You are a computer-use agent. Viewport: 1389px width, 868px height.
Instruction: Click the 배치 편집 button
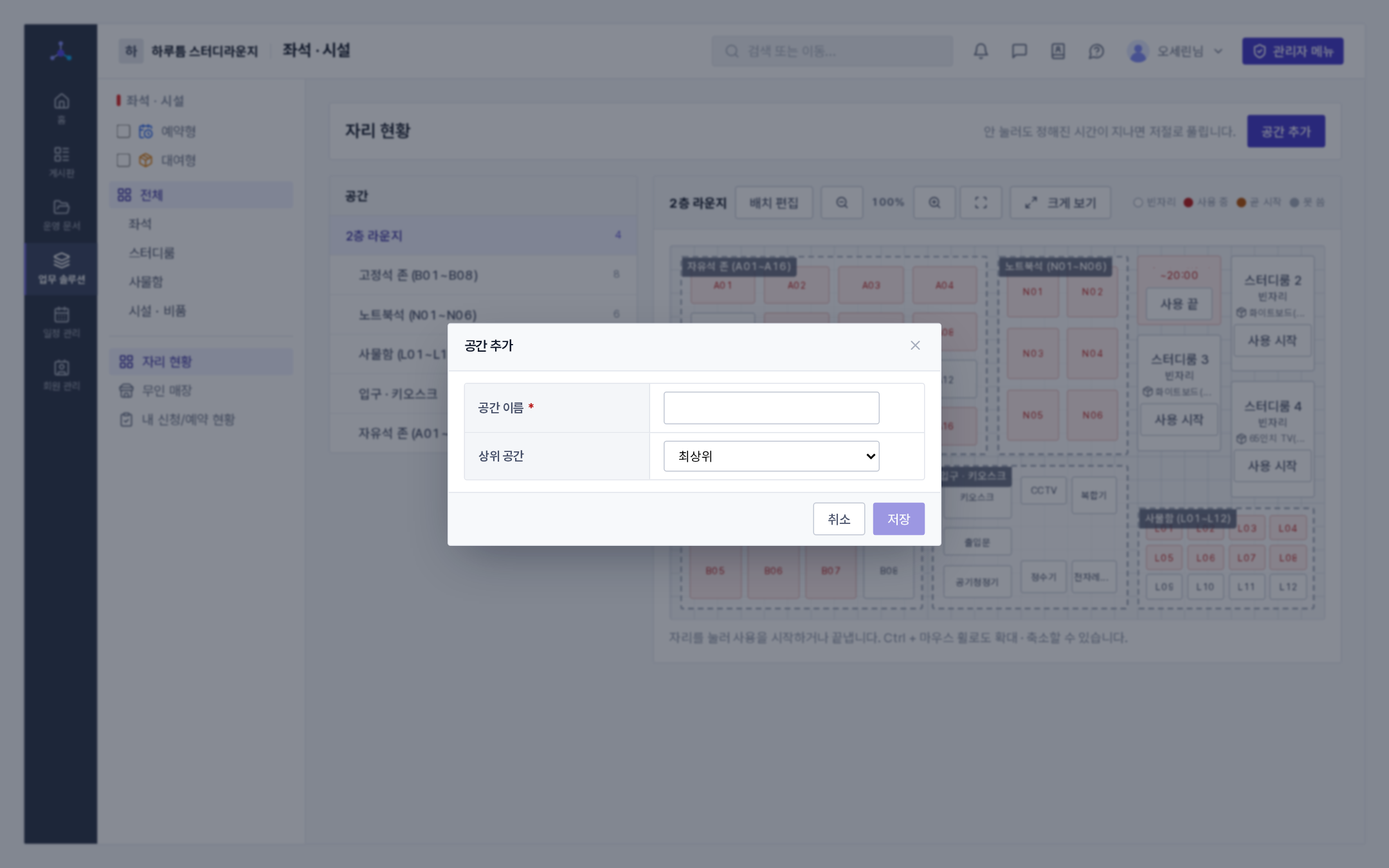coord(774,203)
